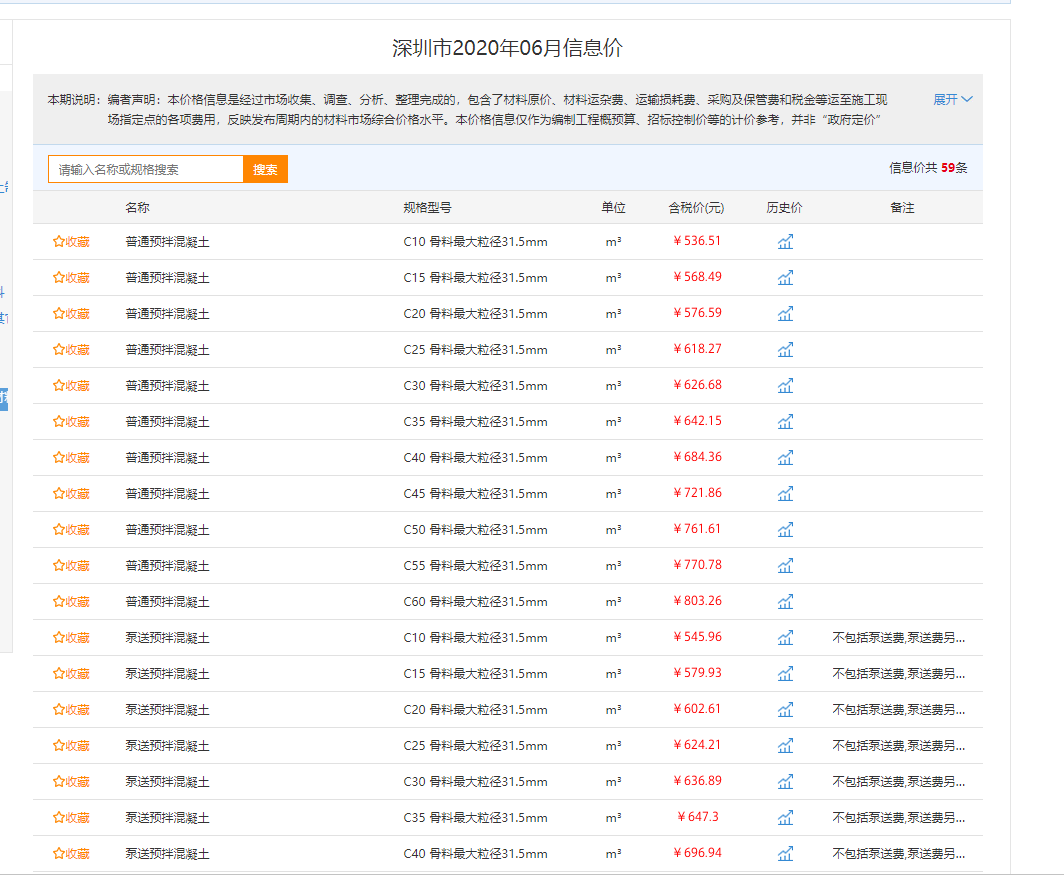Open remark note on 泵送 C10 row
The height and width of the screenshot is (877, 1064).
click(899, 637)
